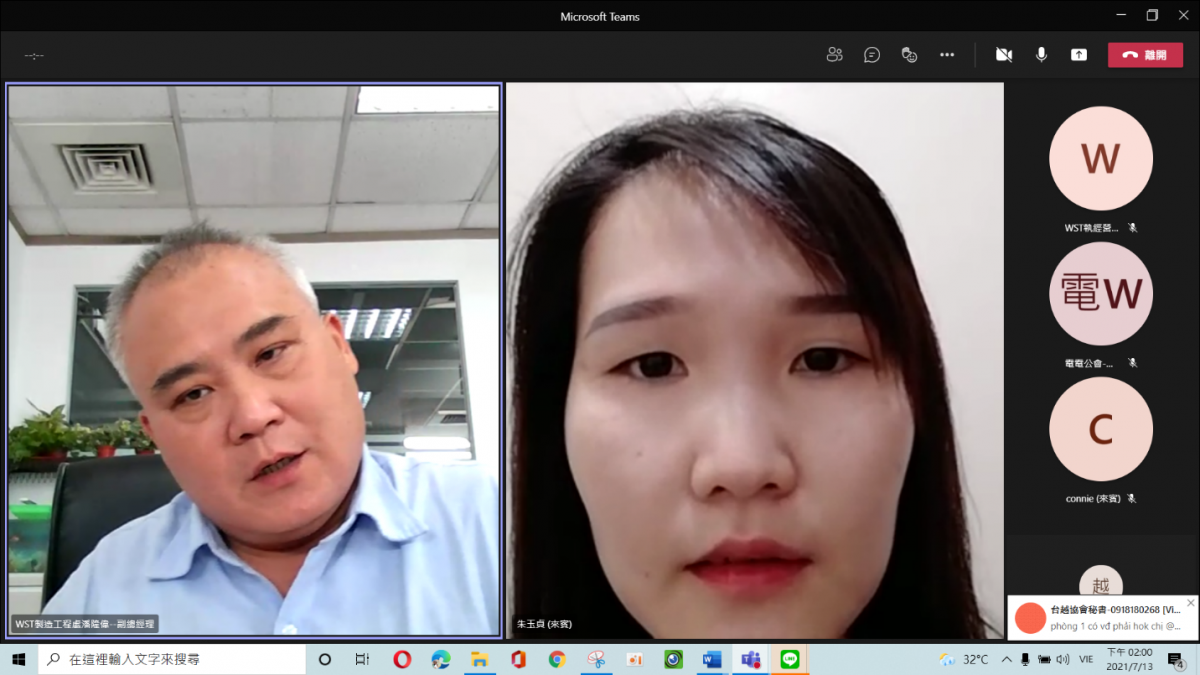Open the meeting chat panel
Viewport: 1200px width, 675px height.
coord(872,55)
